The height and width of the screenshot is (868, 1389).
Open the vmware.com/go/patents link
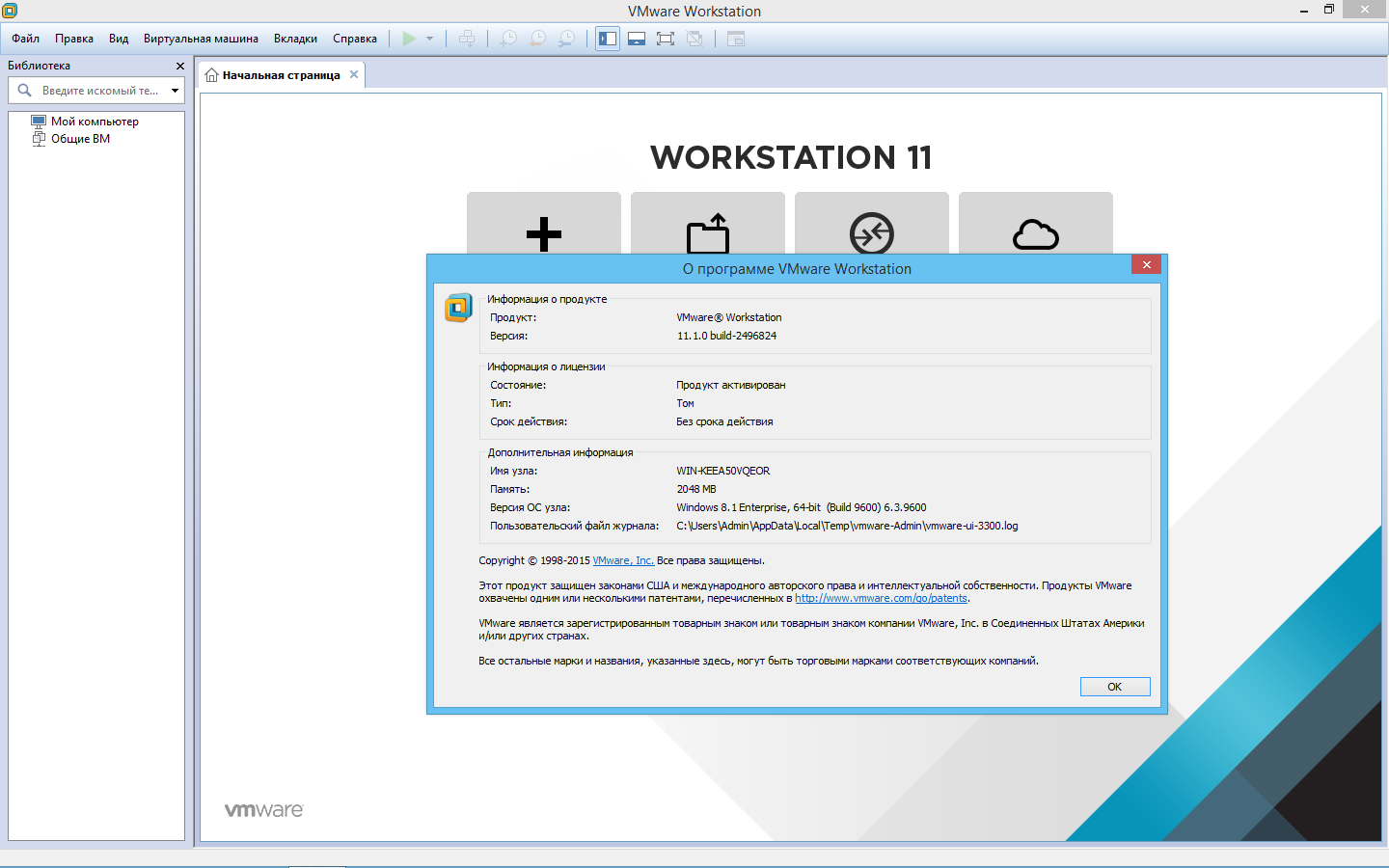881,598
